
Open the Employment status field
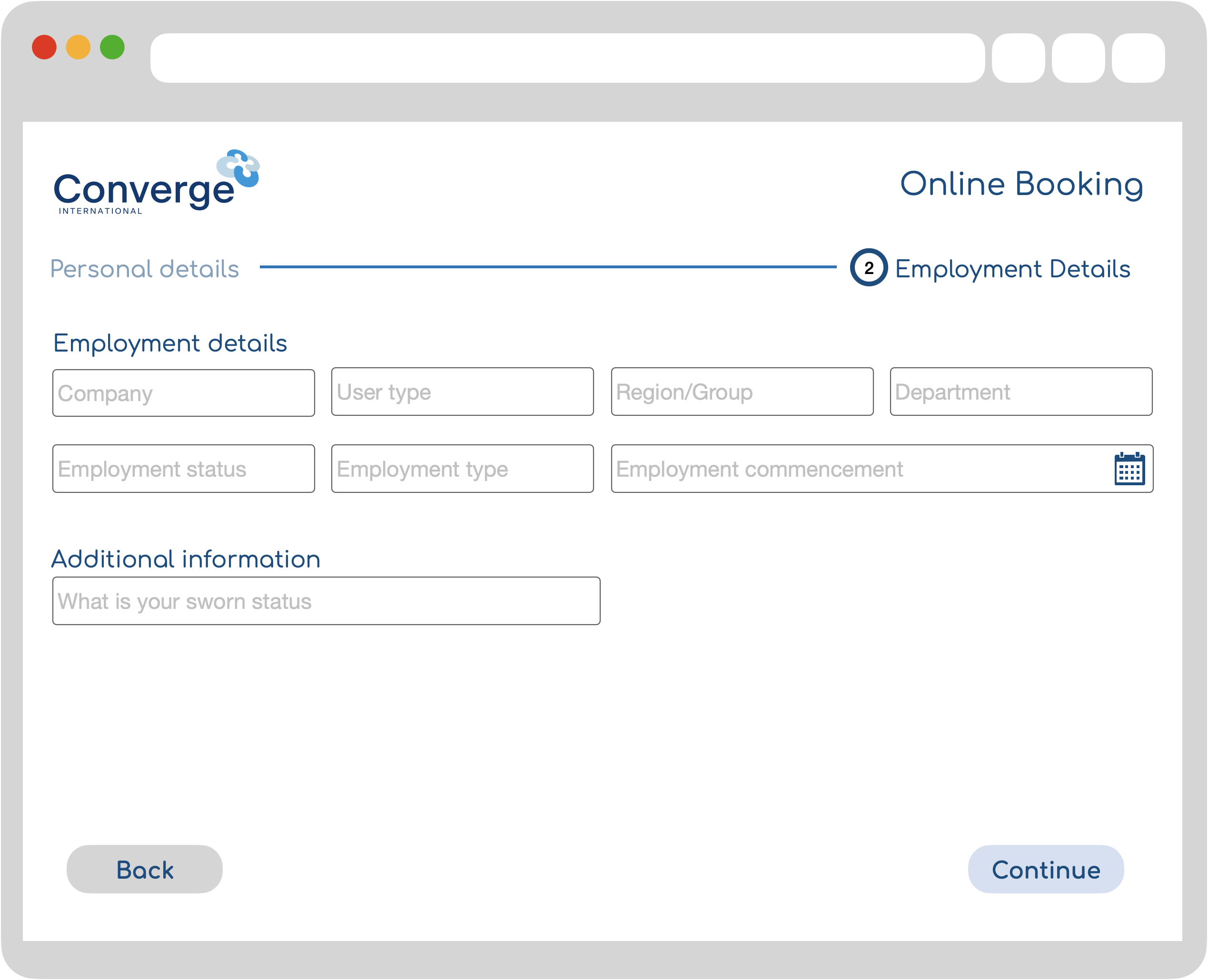click(x=184, y=469)
